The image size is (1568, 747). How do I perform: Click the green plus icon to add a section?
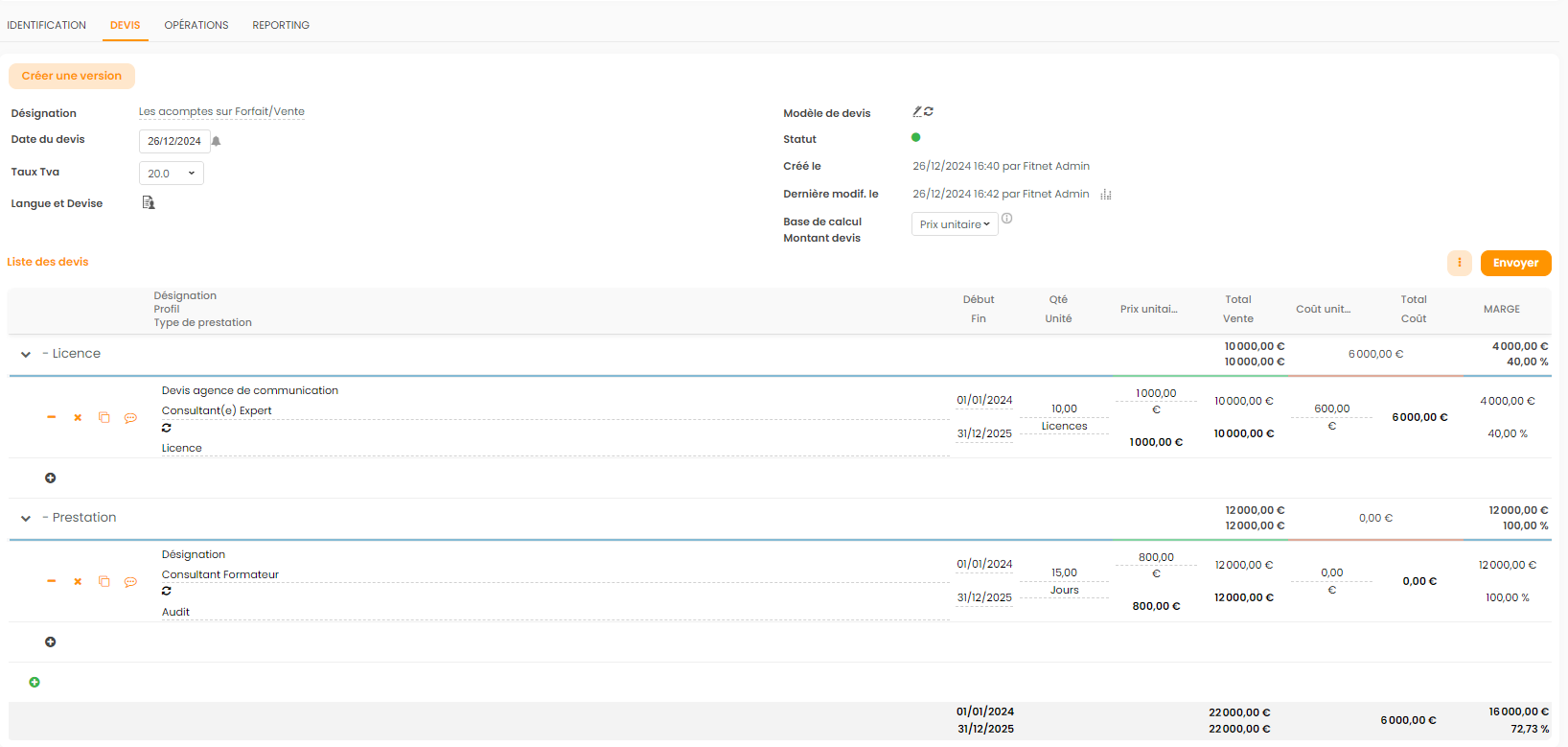(x=35, y=683)
